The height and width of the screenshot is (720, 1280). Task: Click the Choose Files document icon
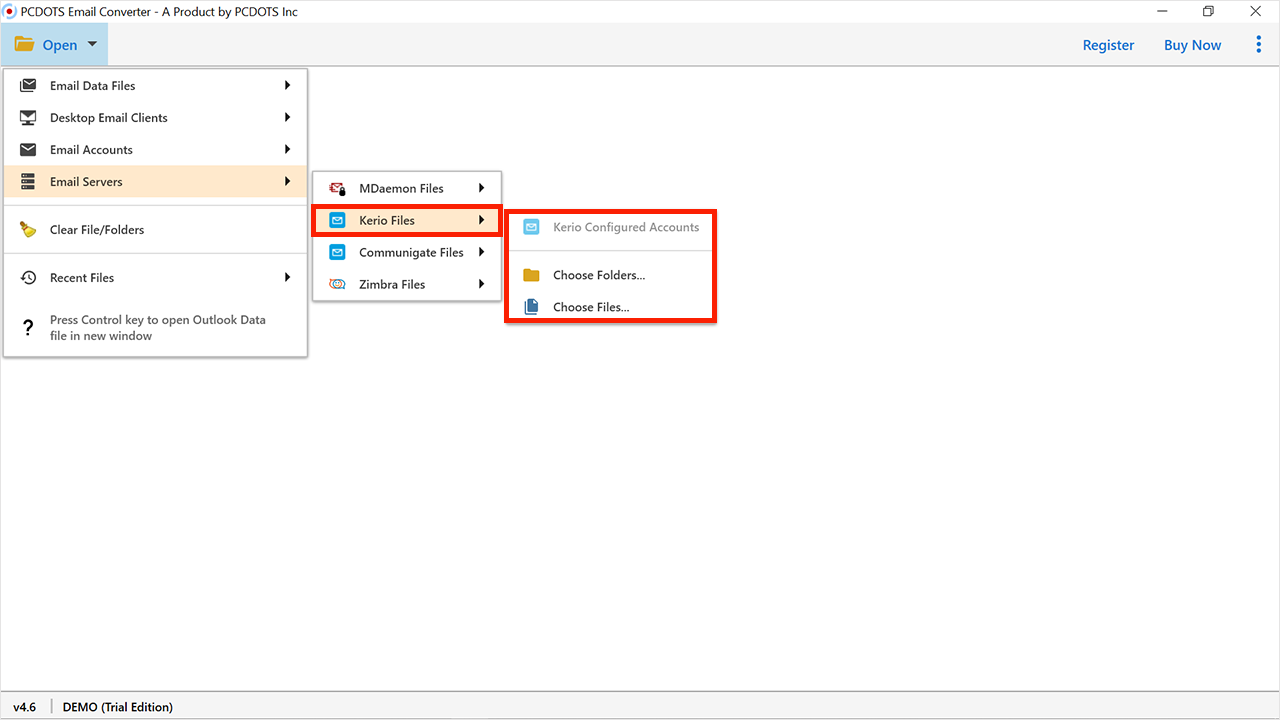pyautogui.click(x=532, y=307)
